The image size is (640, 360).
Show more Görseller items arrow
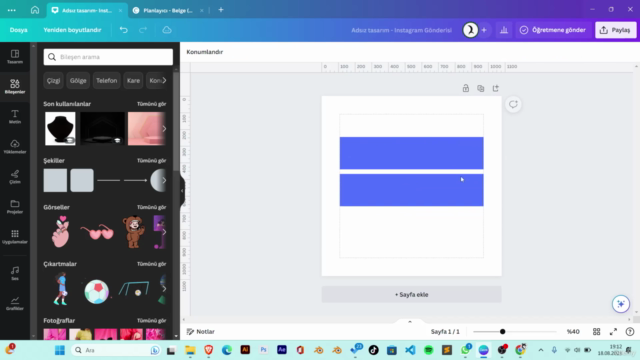coord(164,232)
